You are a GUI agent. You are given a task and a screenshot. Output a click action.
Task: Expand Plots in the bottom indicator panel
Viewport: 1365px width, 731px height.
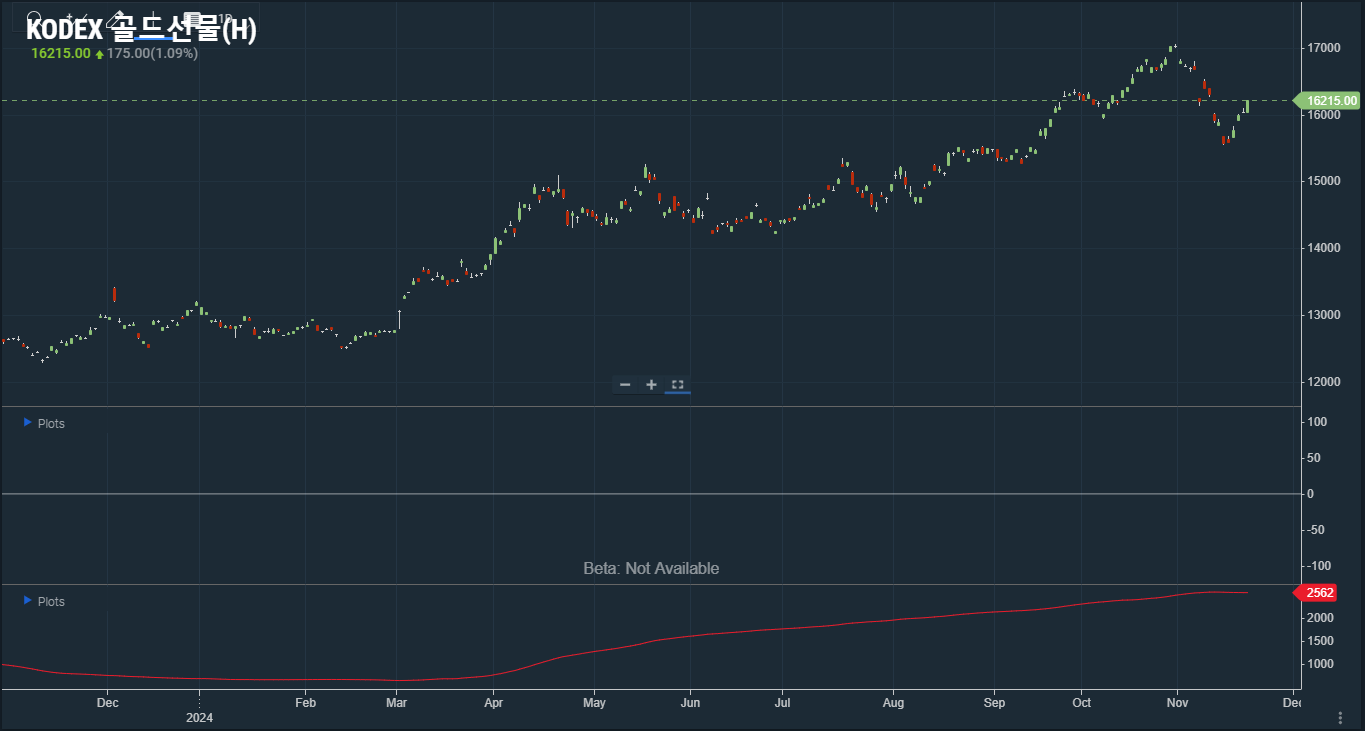(x=44, y=601)
